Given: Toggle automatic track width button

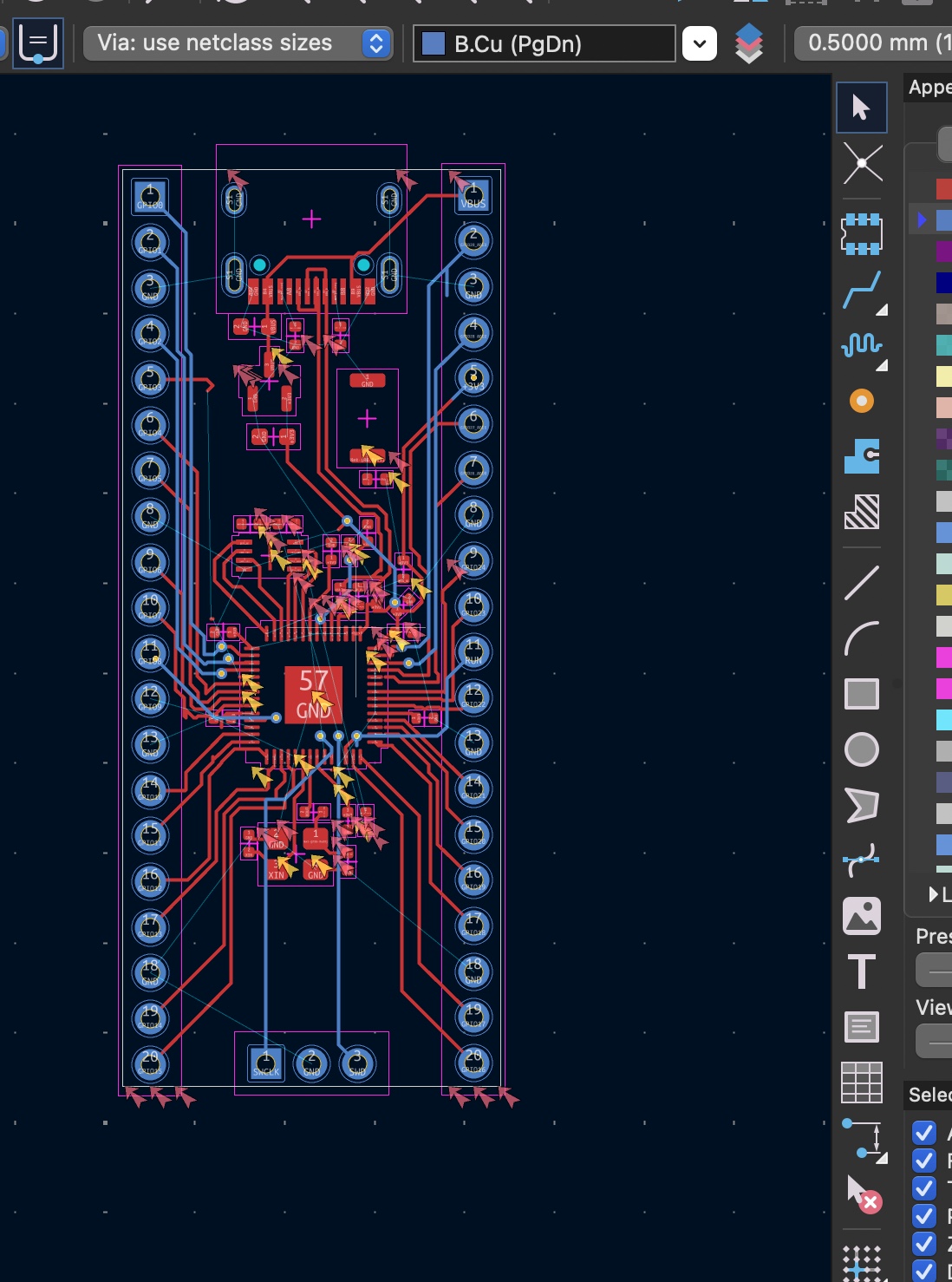Looking at the screenshot, I should point(38,43).
